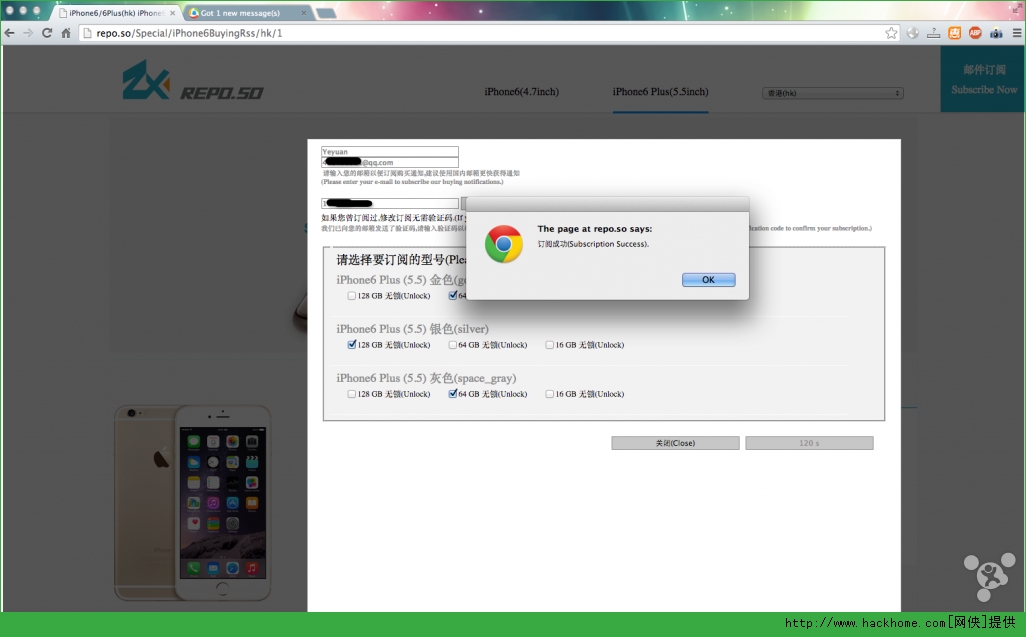The height and width of the screenshot is (637, 1026).
Task: Click the Subscribe Now button
Action: pyautogui.click(x=983, y=79)
